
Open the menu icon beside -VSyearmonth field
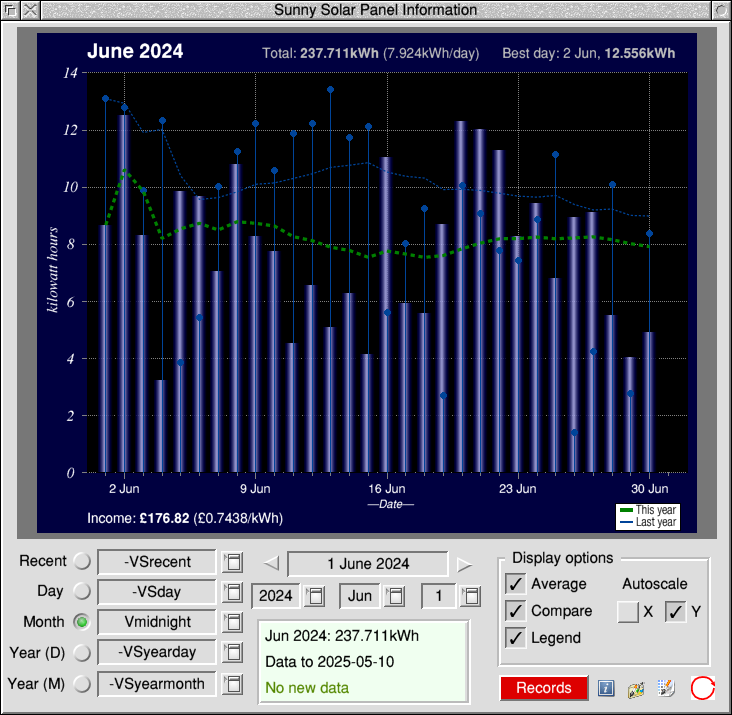[232, 684]
